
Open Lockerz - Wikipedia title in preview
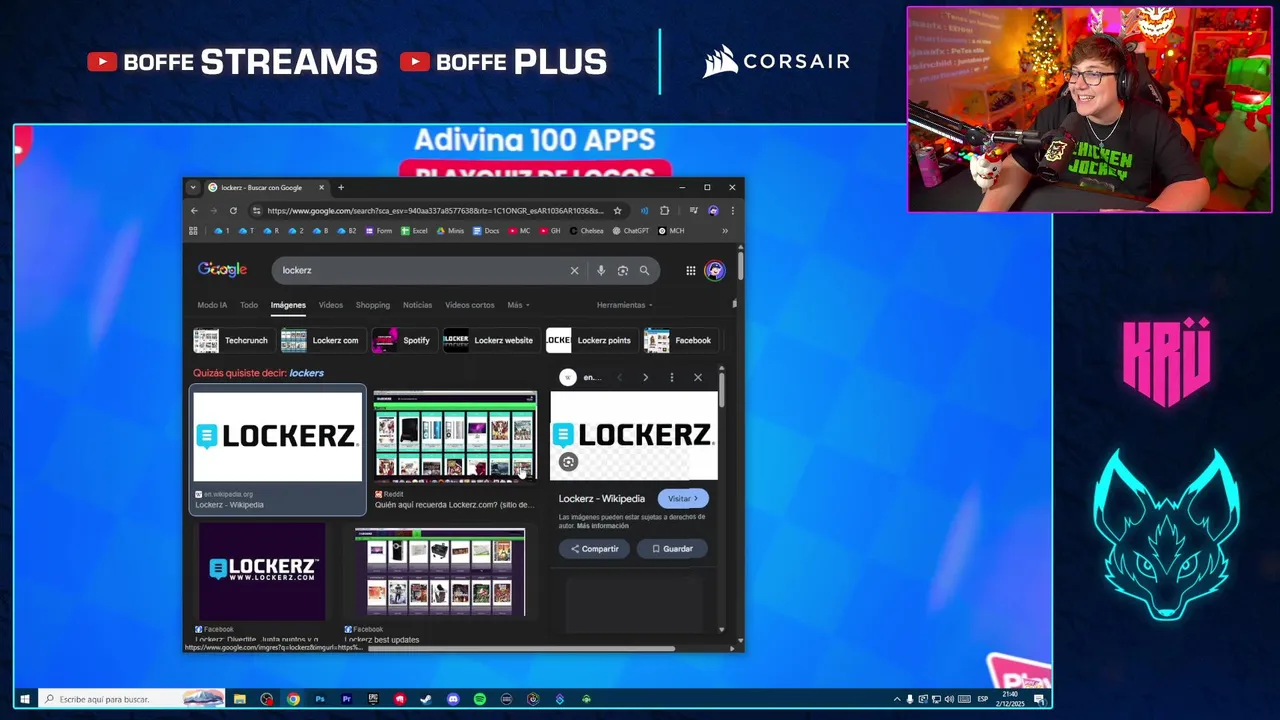[x=601, y=498]
